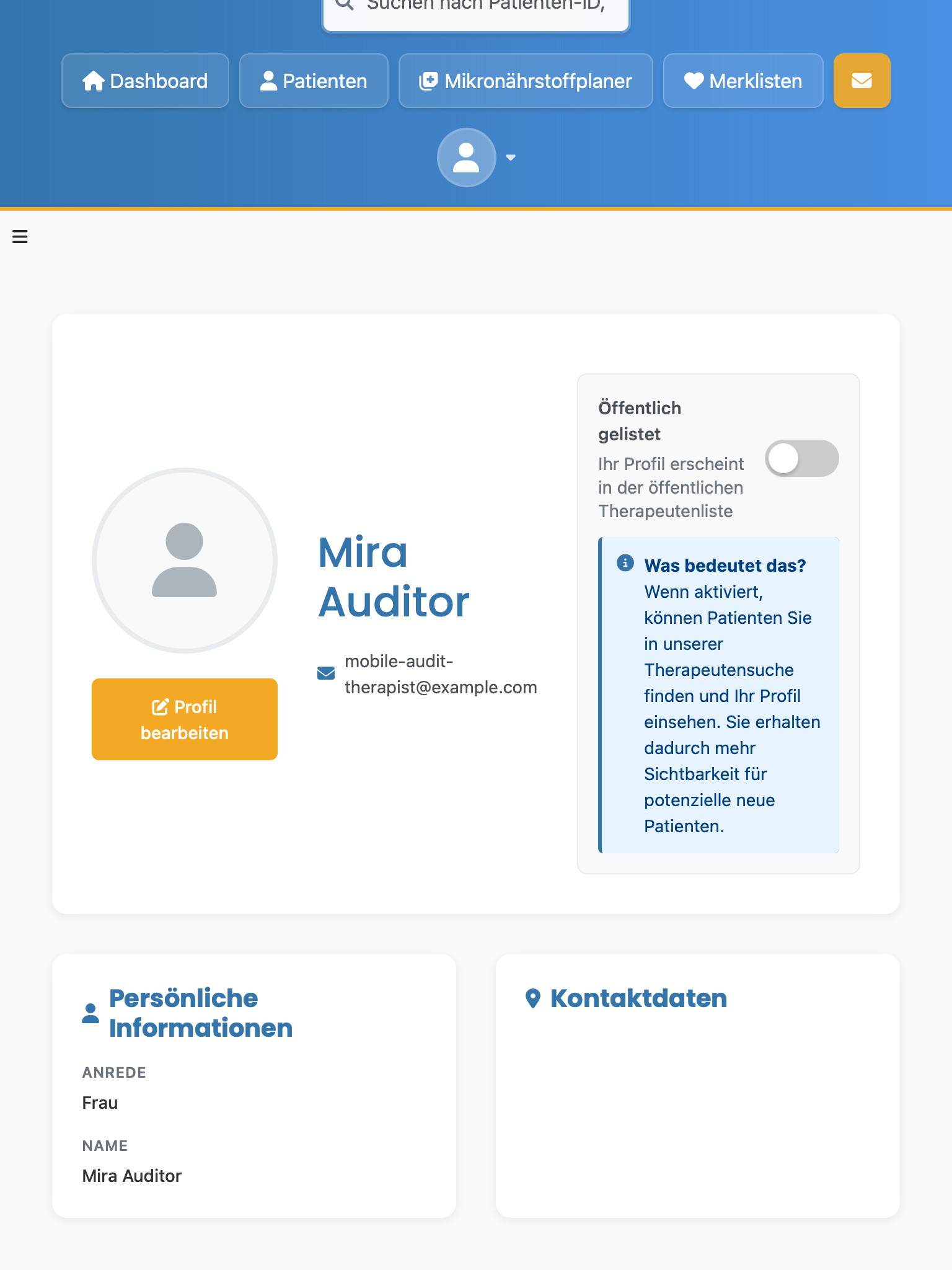
Task: Click the 'Kontaktdaten' heading
Action: point(638,998)
